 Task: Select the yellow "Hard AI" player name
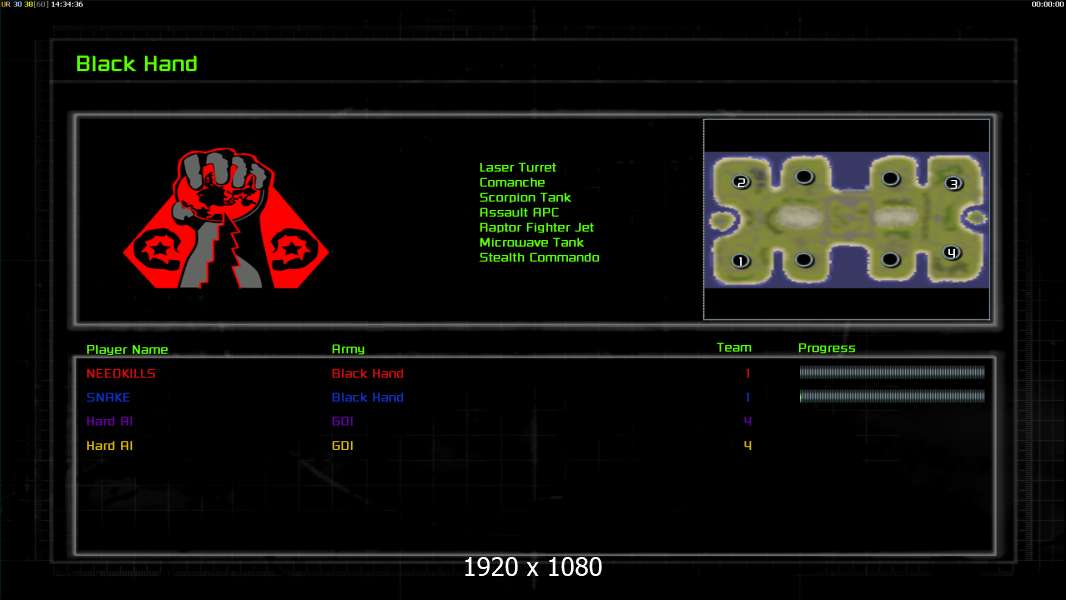click(x=109, y=446)
